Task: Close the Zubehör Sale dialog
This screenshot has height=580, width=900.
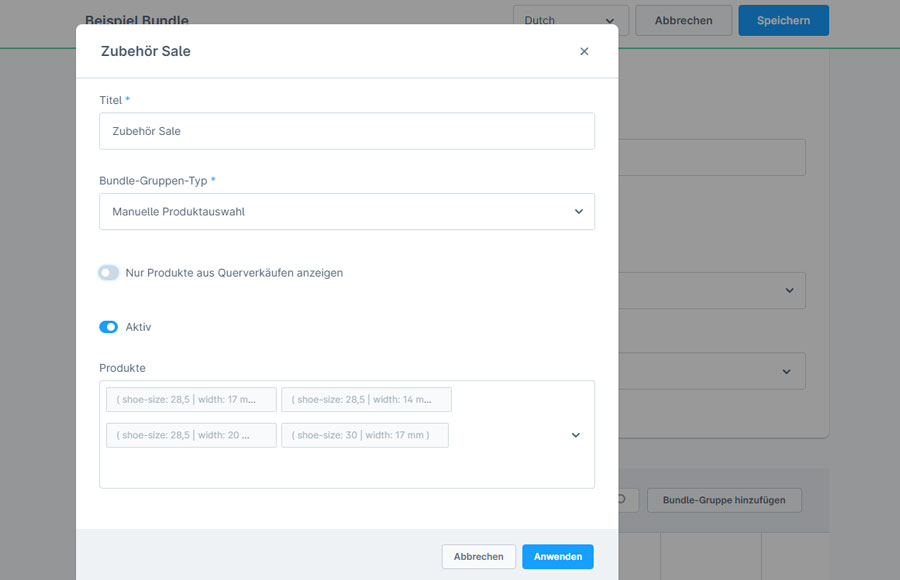Action: click(584, 51)
